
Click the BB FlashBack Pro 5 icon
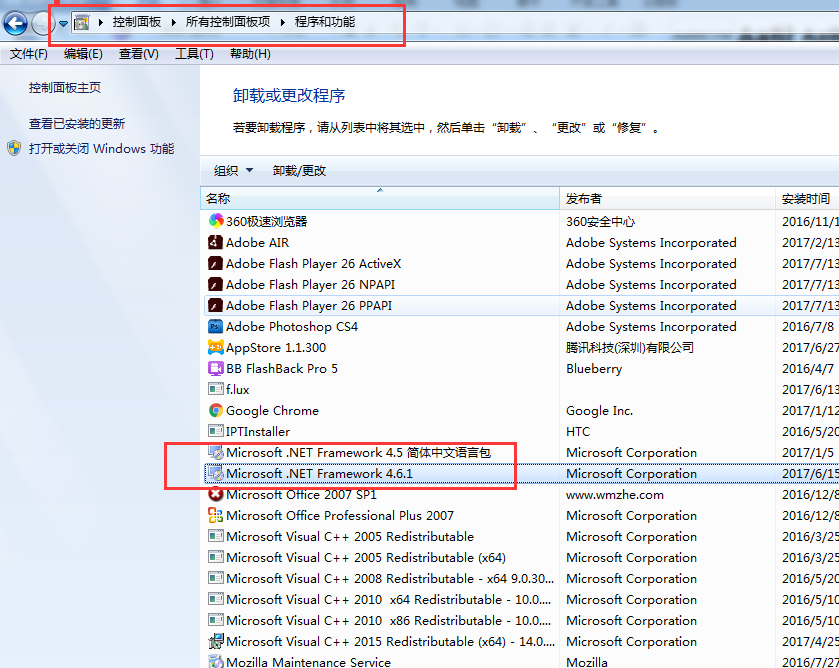click(215, 368)
